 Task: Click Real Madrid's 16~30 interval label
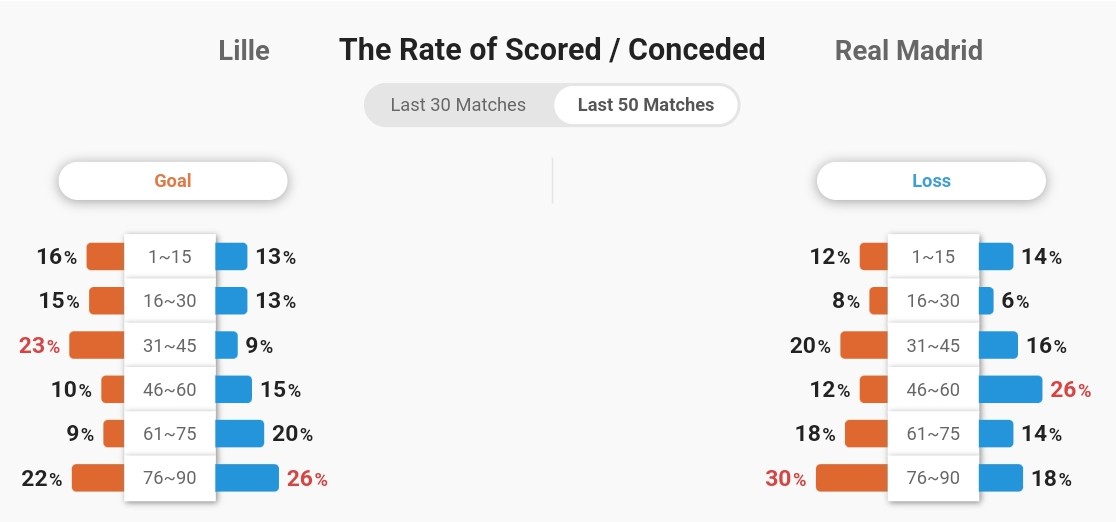coord(933,301)
